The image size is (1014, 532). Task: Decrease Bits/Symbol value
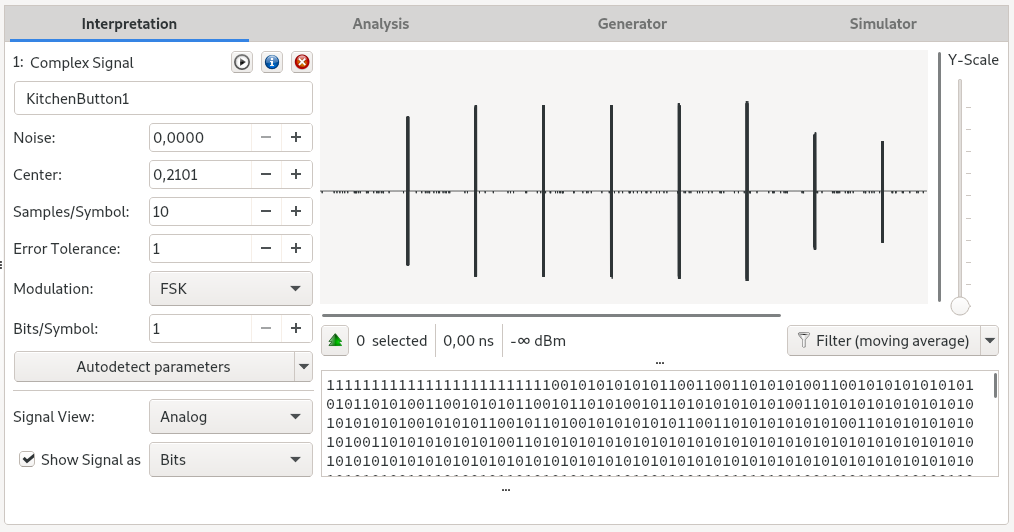pos(266,328)
